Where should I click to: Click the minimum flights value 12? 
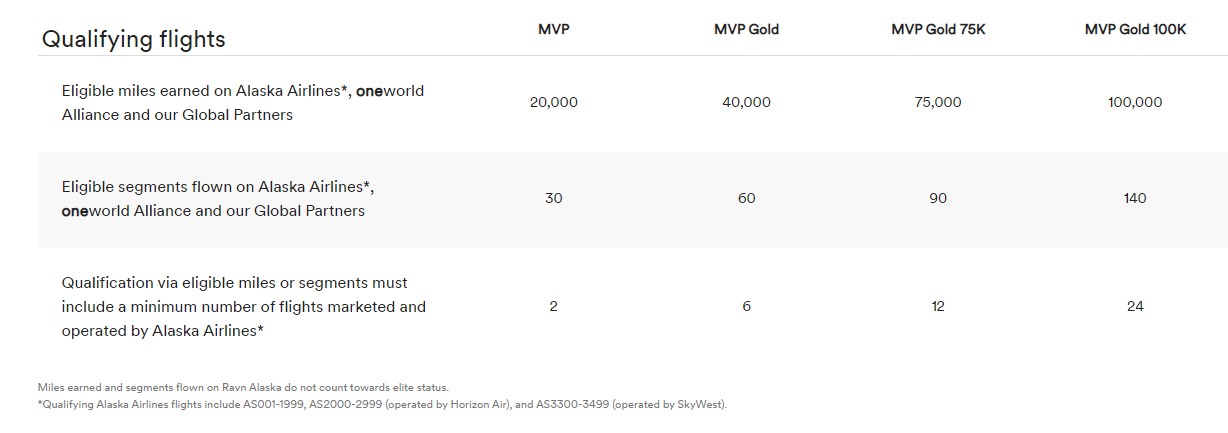click(938, 306)
